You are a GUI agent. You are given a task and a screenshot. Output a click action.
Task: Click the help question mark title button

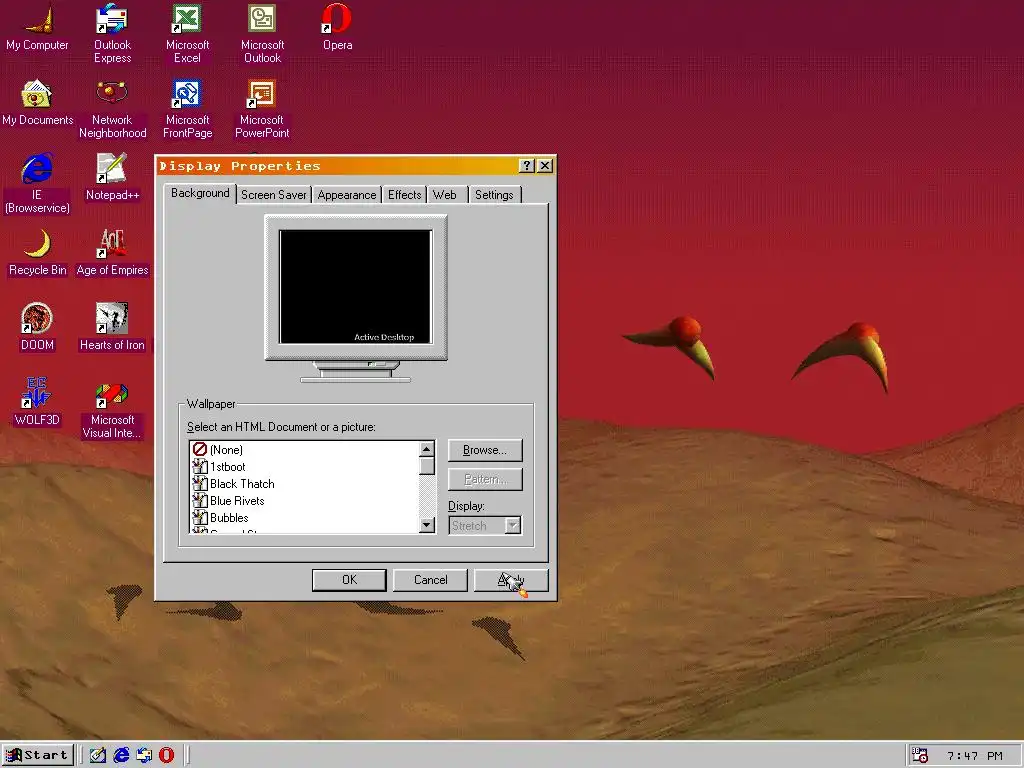(x=526, y=166)
